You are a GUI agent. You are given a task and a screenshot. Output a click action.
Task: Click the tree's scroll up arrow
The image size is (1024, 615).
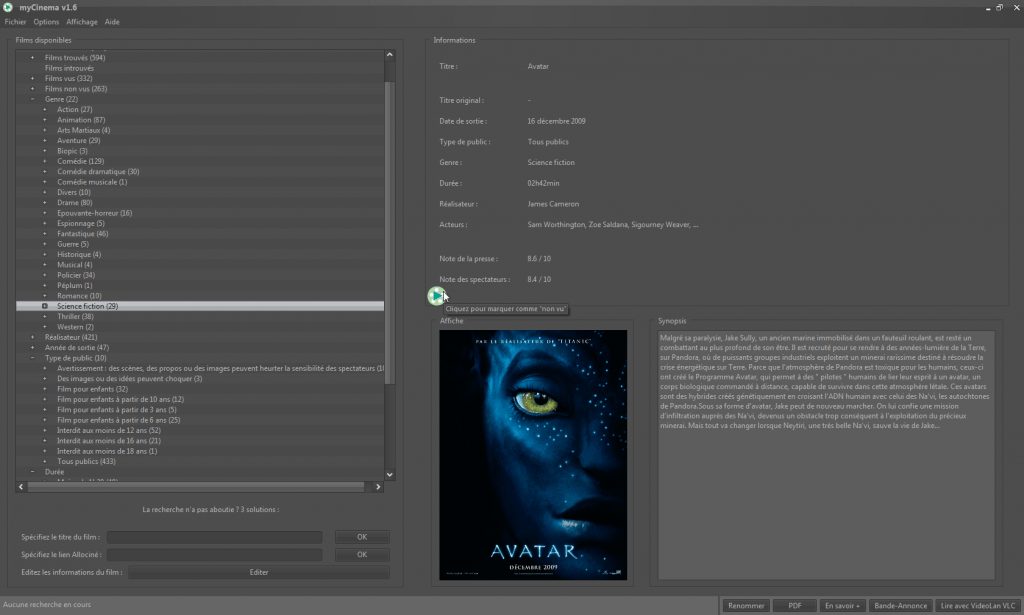390,55
